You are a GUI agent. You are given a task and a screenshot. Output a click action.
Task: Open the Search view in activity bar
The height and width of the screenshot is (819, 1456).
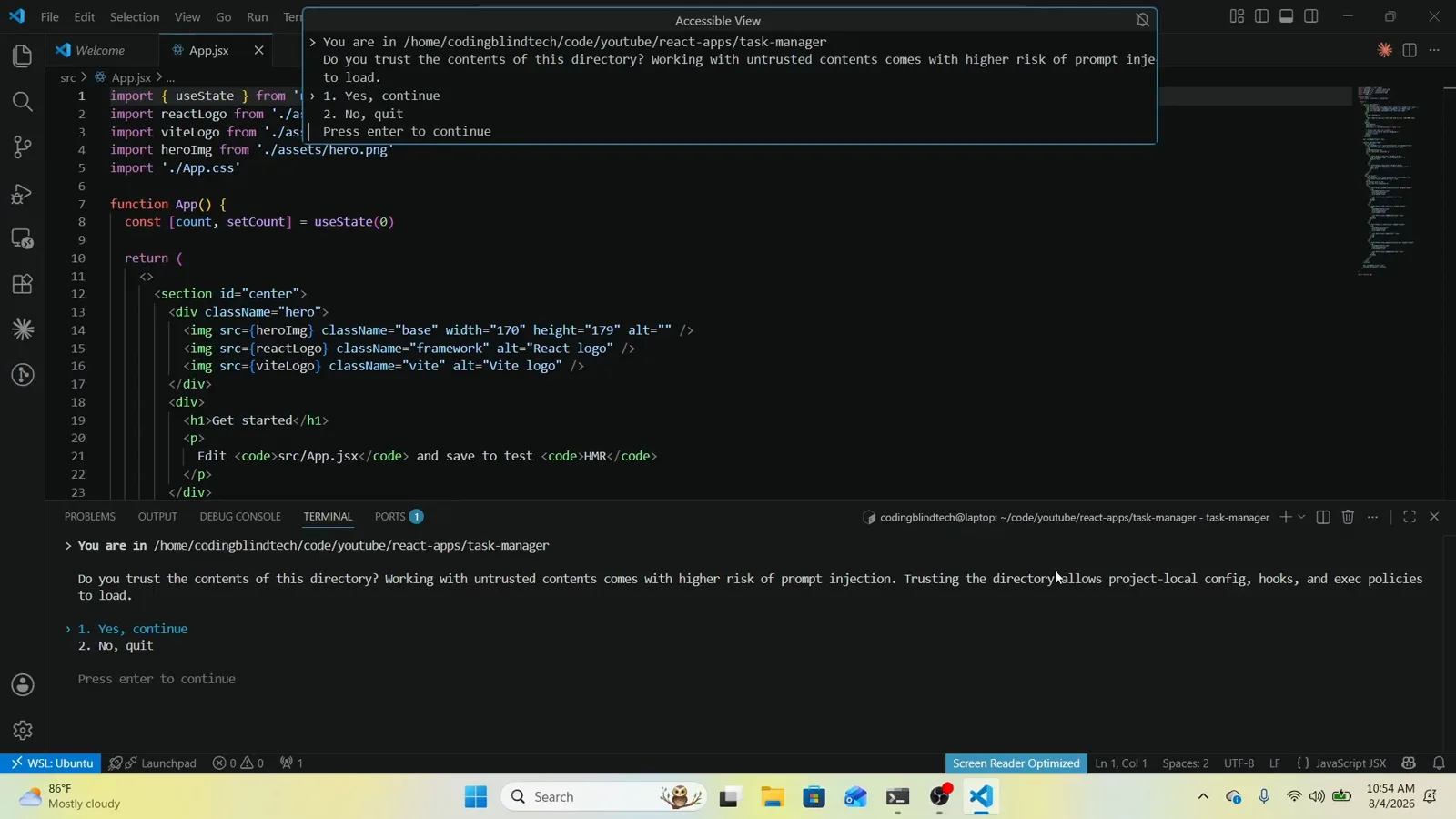(x=23, y=102)
